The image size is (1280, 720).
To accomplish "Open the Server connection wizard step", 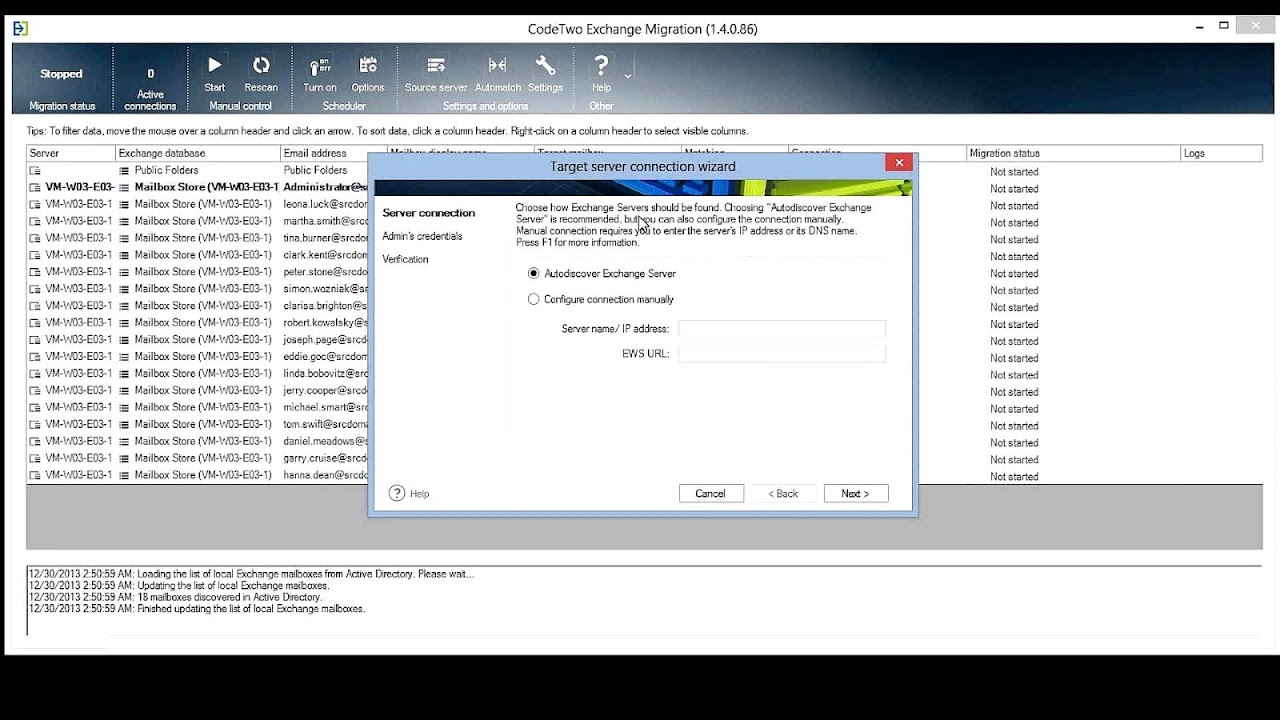I will point(429,213).
